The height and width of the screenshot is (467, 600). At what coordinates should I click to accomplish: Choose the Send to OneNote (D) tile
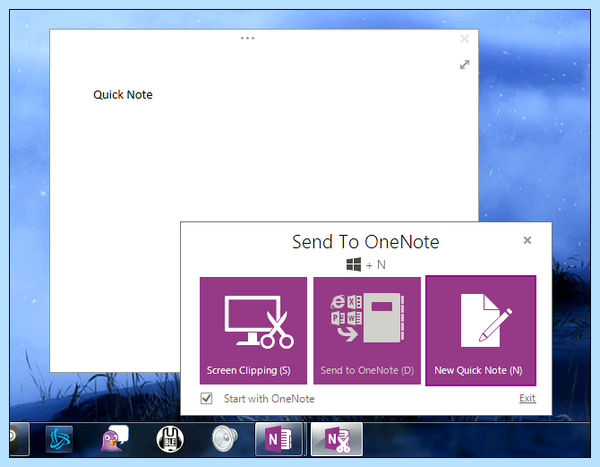tap(367, 330)
